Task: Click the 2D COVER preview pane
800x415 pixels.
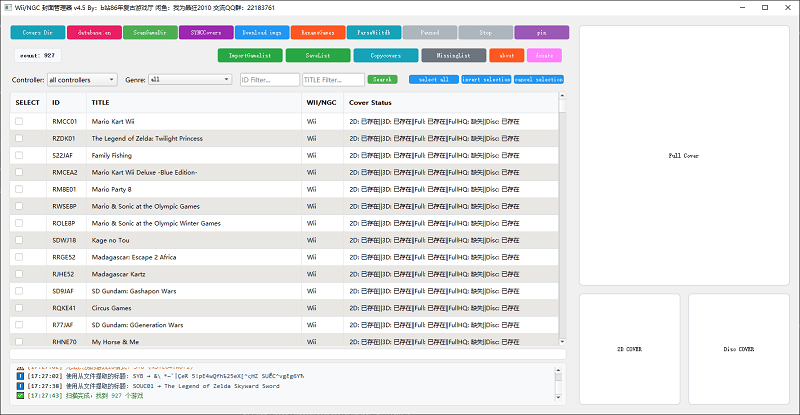Action: (x=630, y=349)
